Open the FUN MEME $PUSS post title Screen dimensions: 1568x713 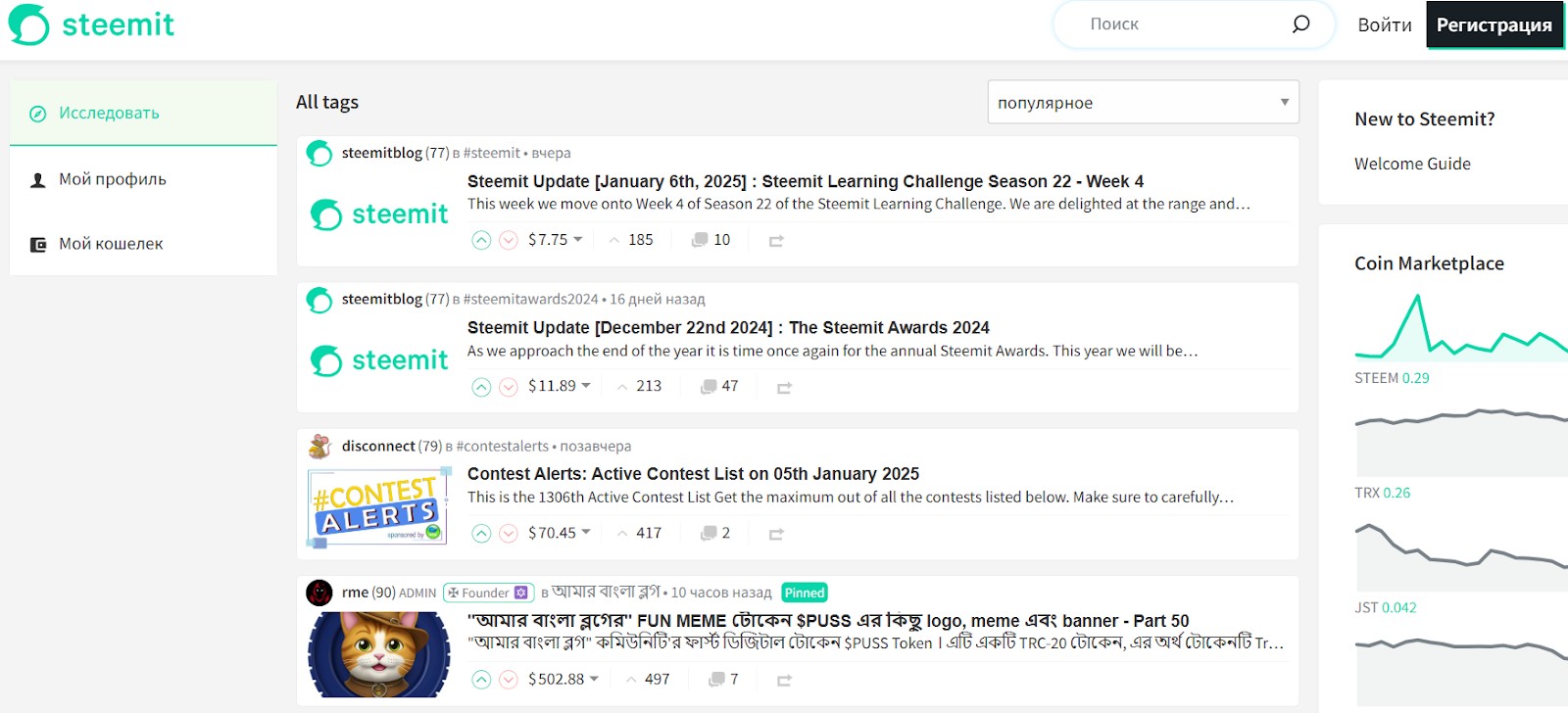(828, 621)
